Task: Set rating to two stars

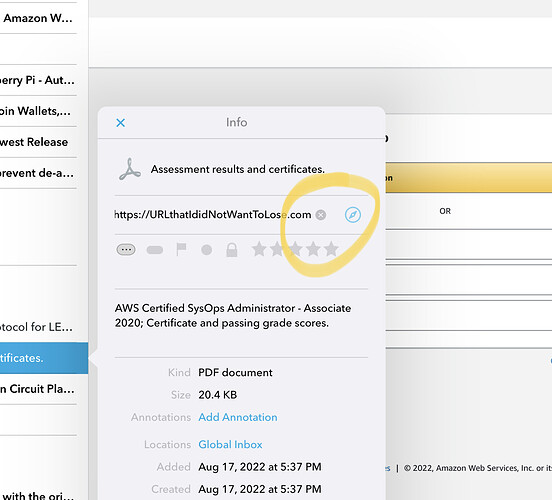Action: coord(277,249)
